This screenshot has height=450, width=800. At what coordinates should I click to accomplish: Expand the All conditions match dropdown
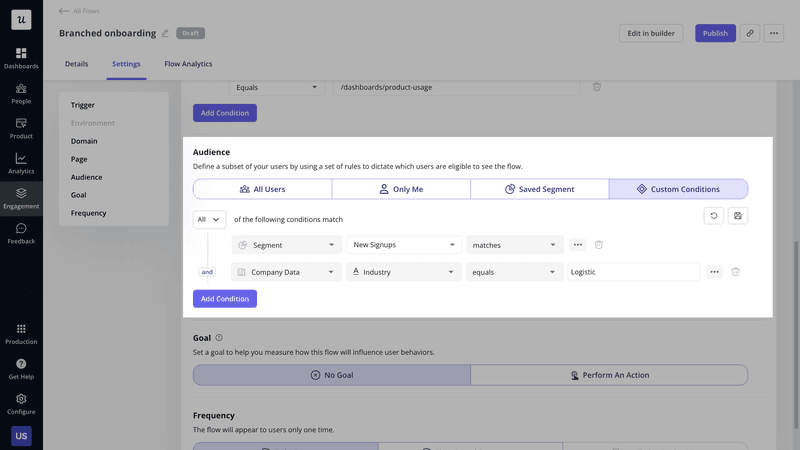(209, 219)
